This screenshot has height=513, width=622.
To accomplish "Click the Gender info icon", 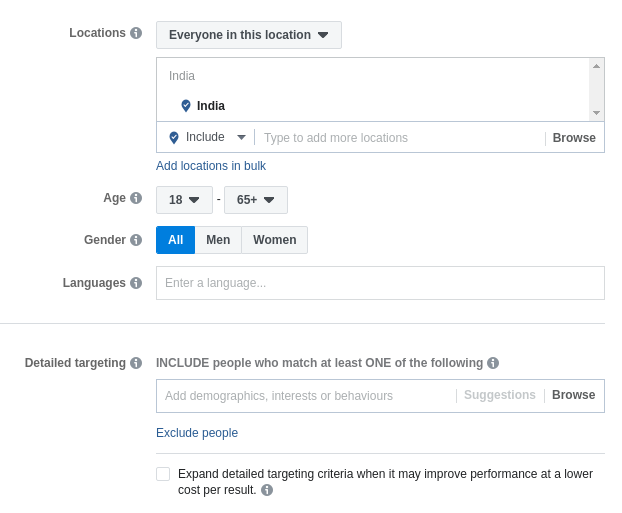I will point(136,240).
